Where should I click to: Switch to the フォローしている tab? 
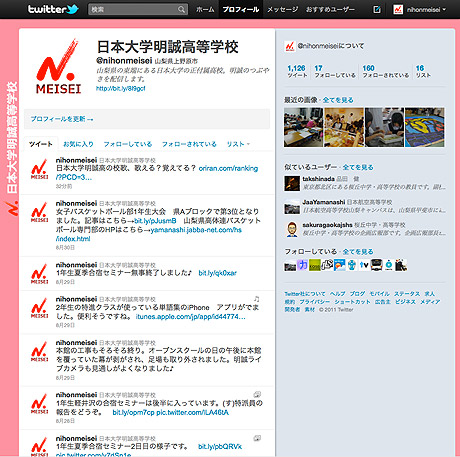pyautogui.click(x=128, y=144)
